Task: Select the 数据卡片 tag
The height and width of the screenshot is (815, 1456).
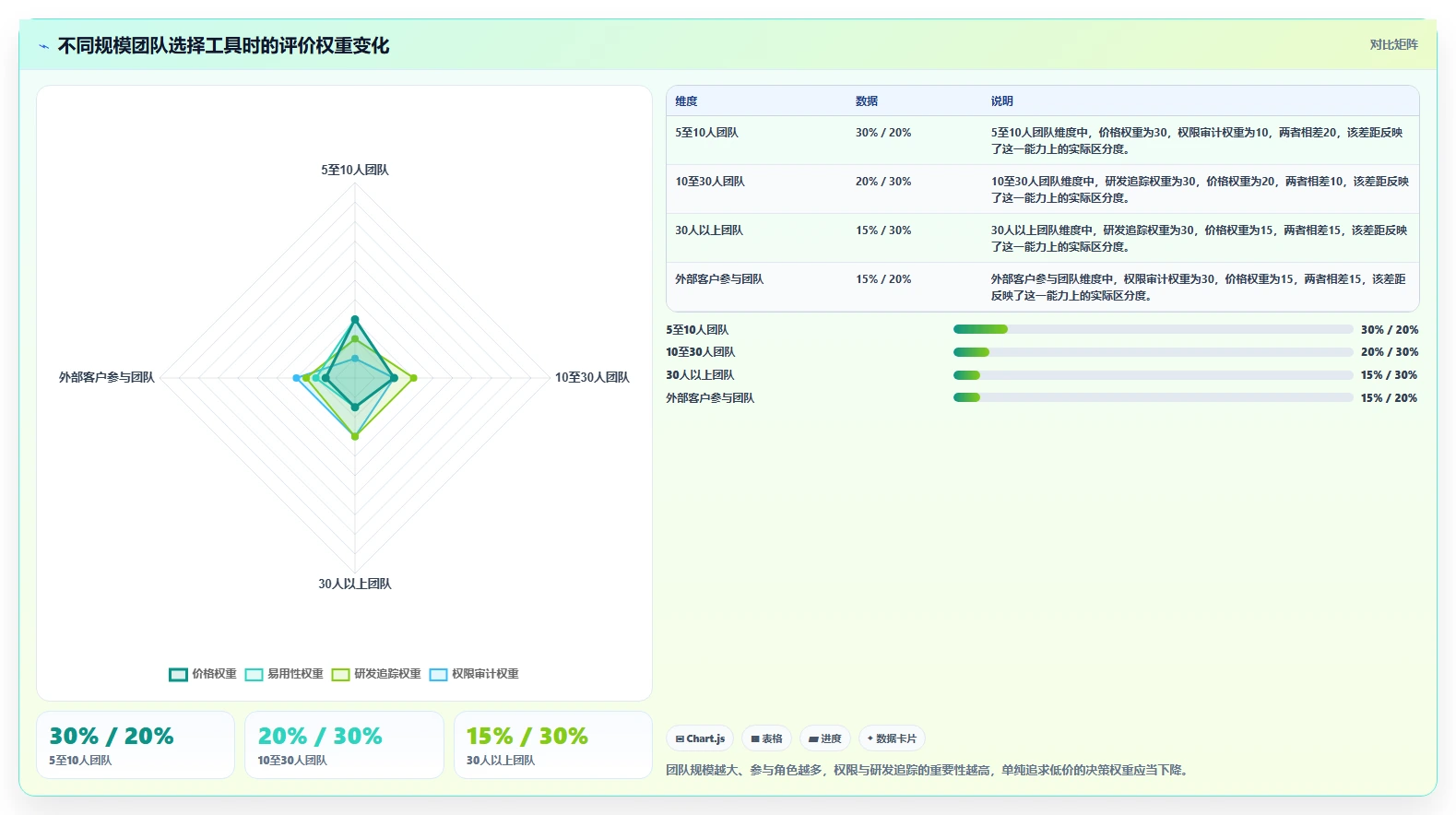Action: click(x=892, y=738)
